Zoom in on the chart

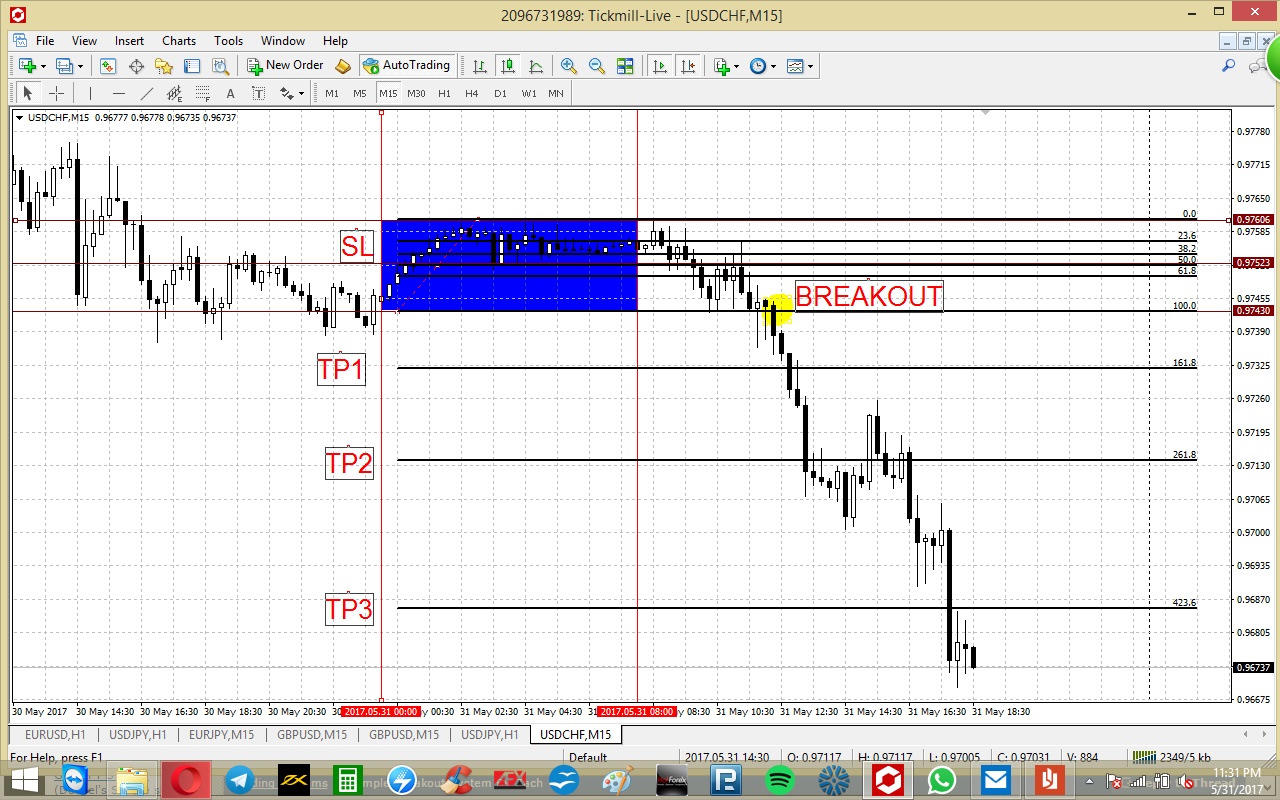click(x=569, y=66)
